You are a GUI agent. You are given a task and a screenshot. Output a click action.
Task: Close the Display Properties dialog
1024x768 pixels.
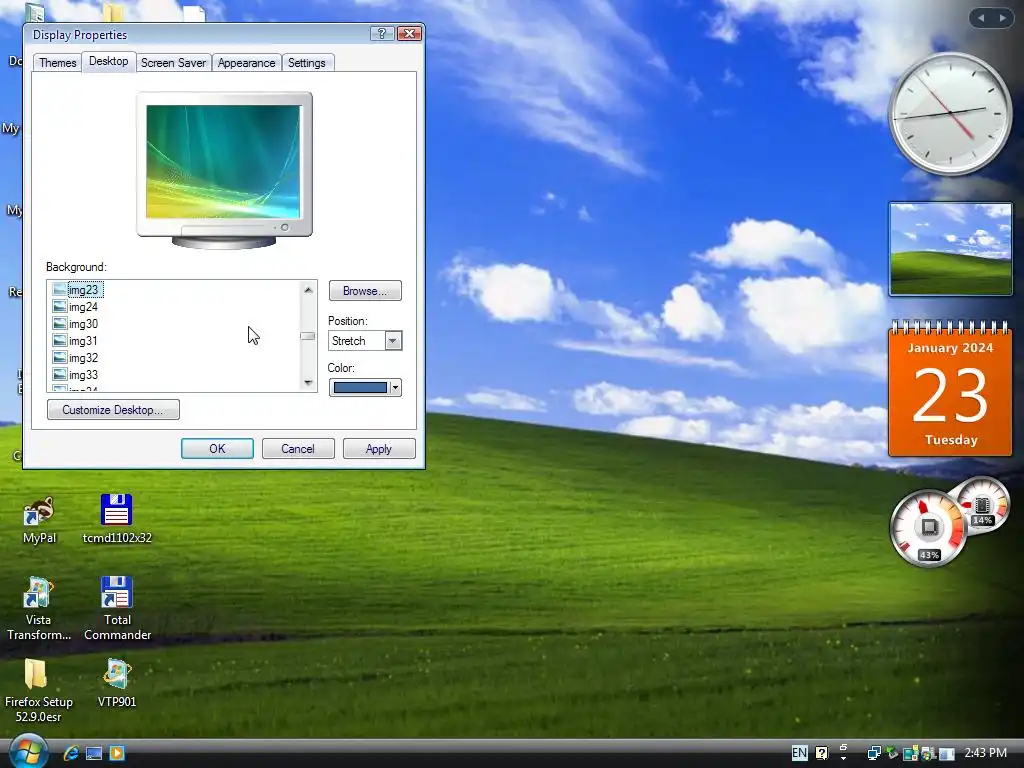[409, 33]
